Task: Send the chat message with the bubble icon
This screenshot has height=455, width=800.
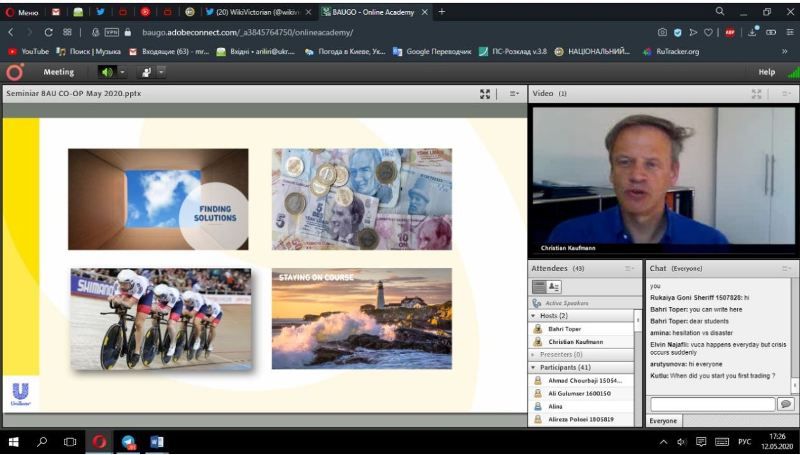Action: click(785, 404)
